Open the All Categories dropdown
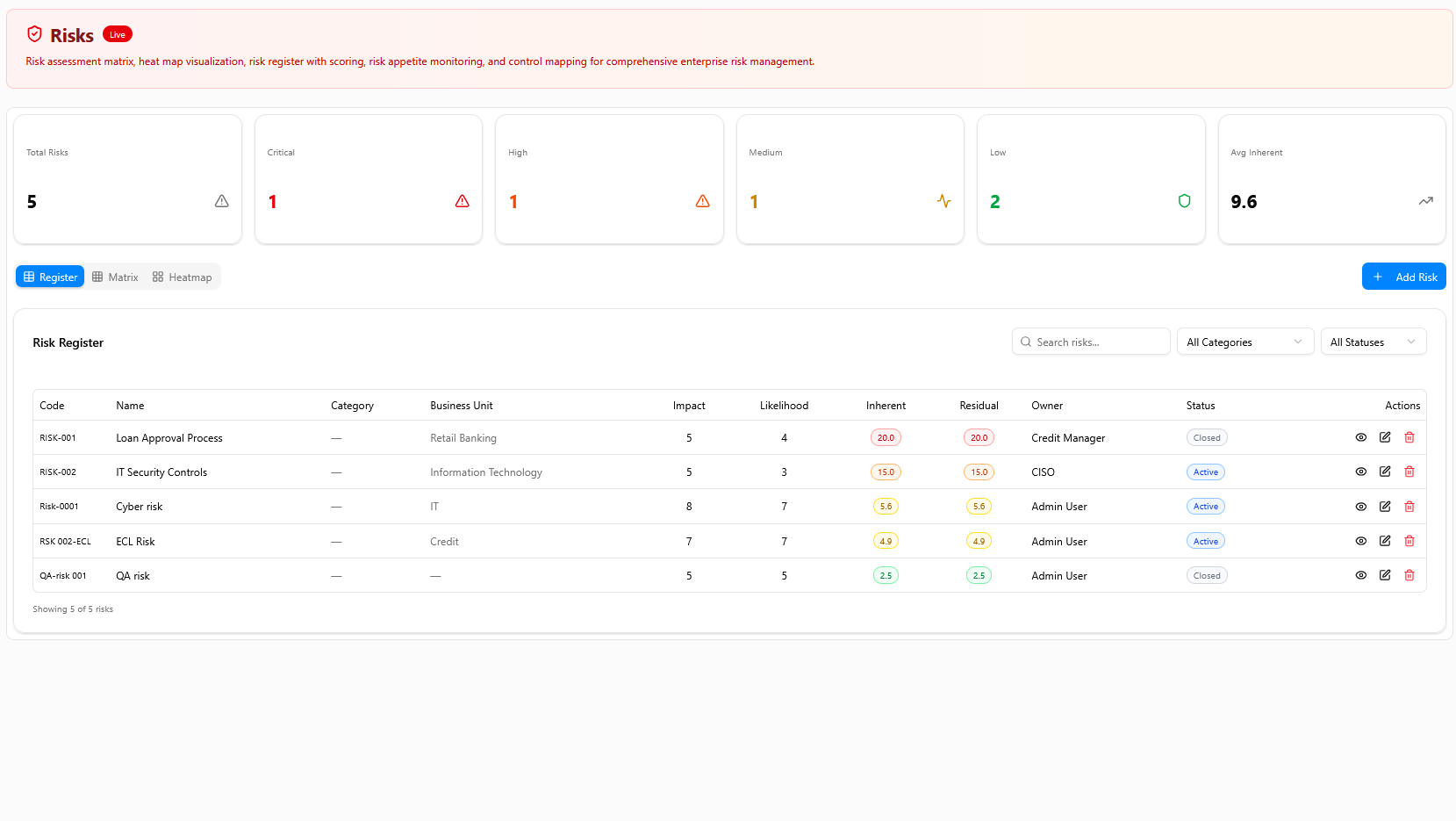The image size is (1456, 821). tap(1244, 342)
